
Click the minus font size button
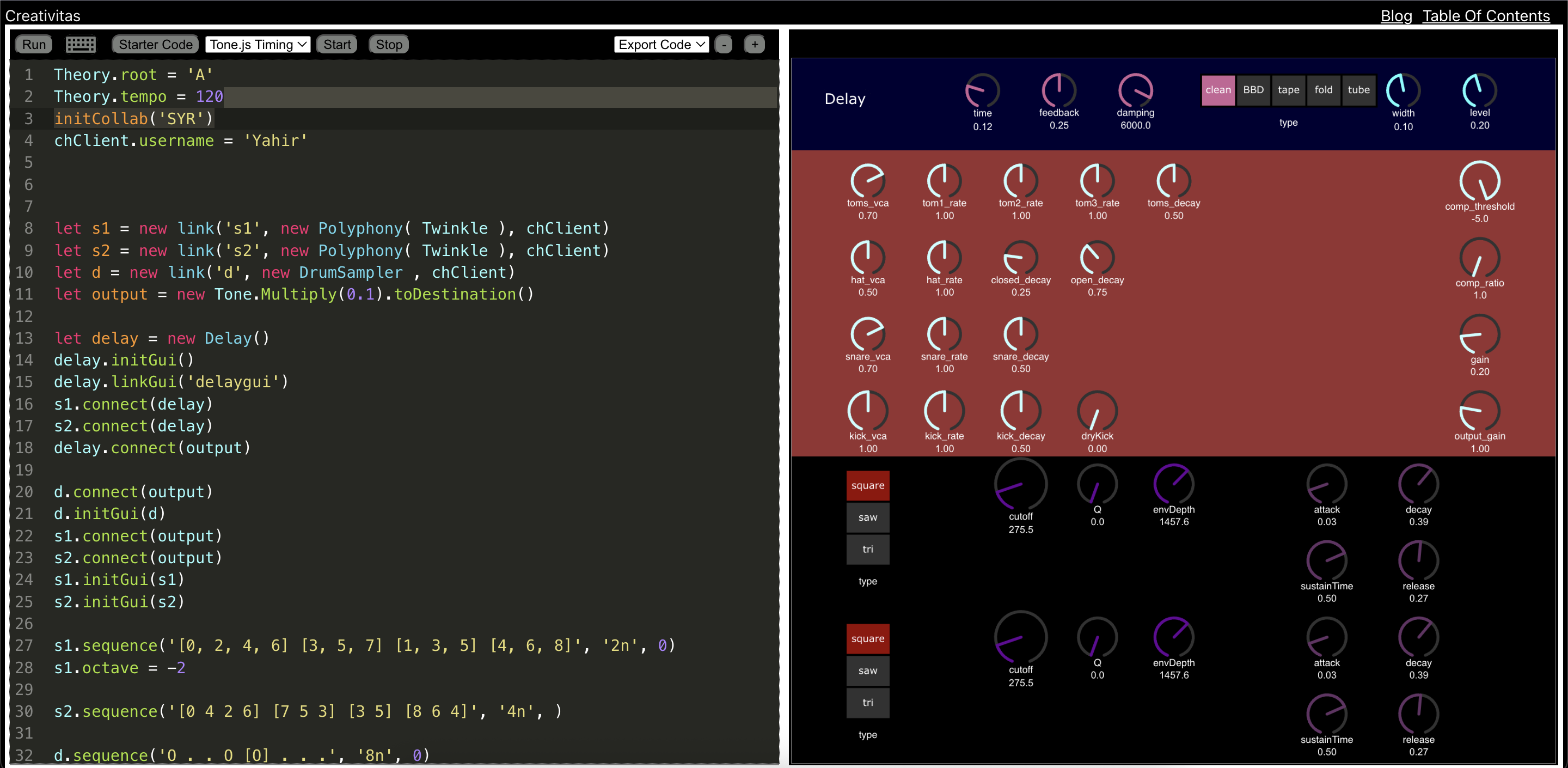(x=724, y=45)
